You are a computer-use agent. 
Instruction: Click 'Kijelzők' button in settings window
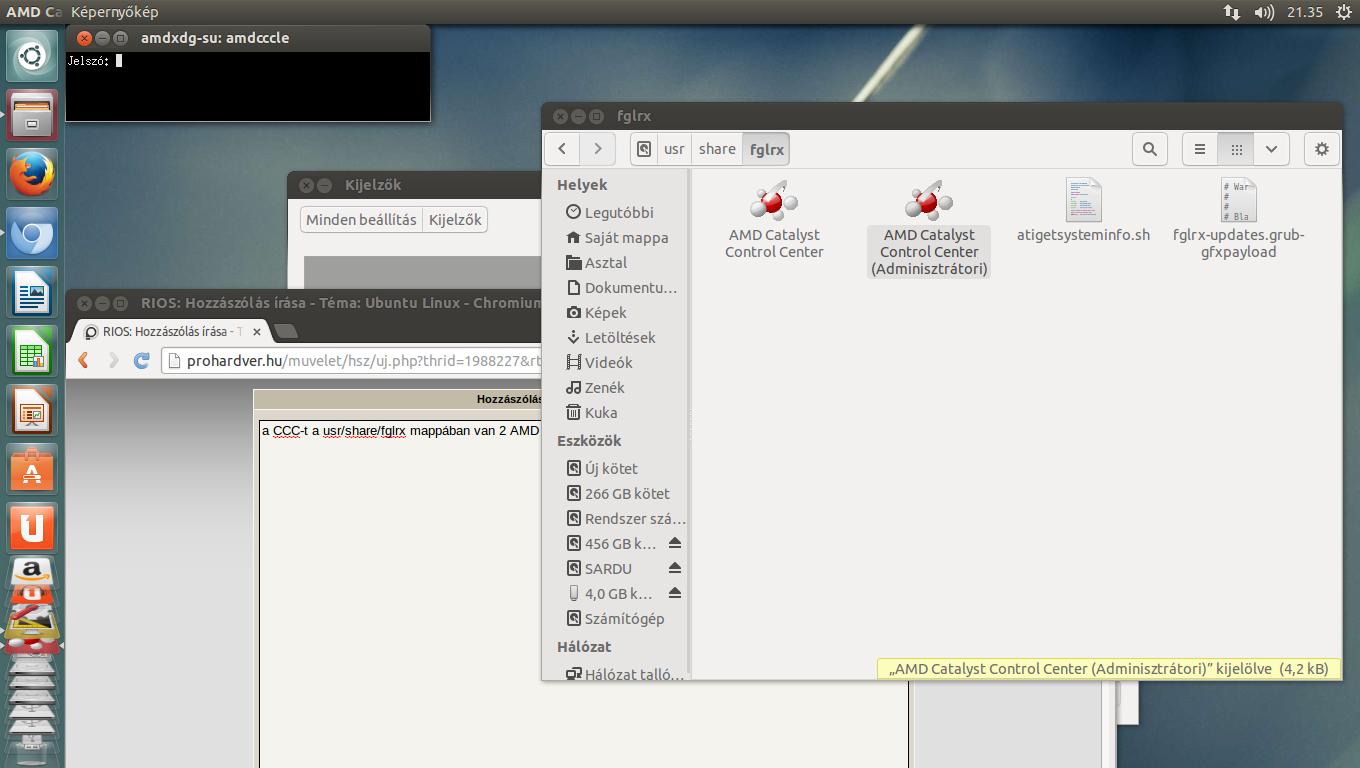click(455, 220)
